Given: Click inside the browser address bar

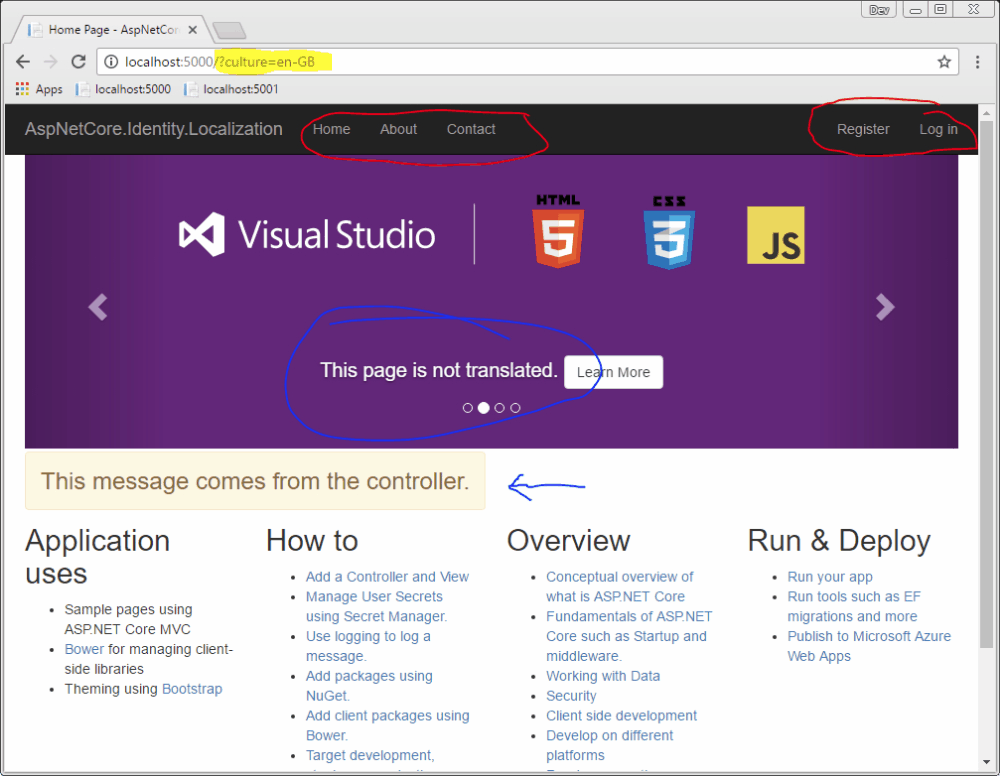Looking at the screenshot, I should pyautogui.click(x=500, y=61).
